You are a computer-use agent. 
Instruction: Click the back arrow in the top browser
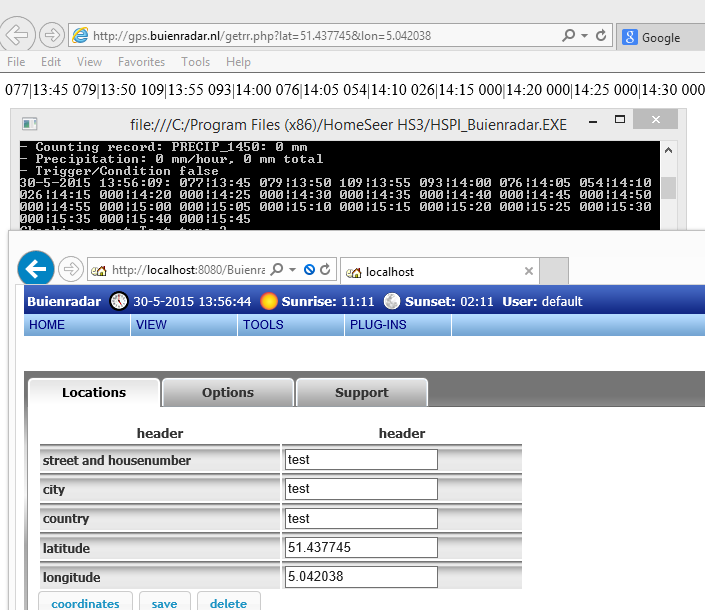17,35
